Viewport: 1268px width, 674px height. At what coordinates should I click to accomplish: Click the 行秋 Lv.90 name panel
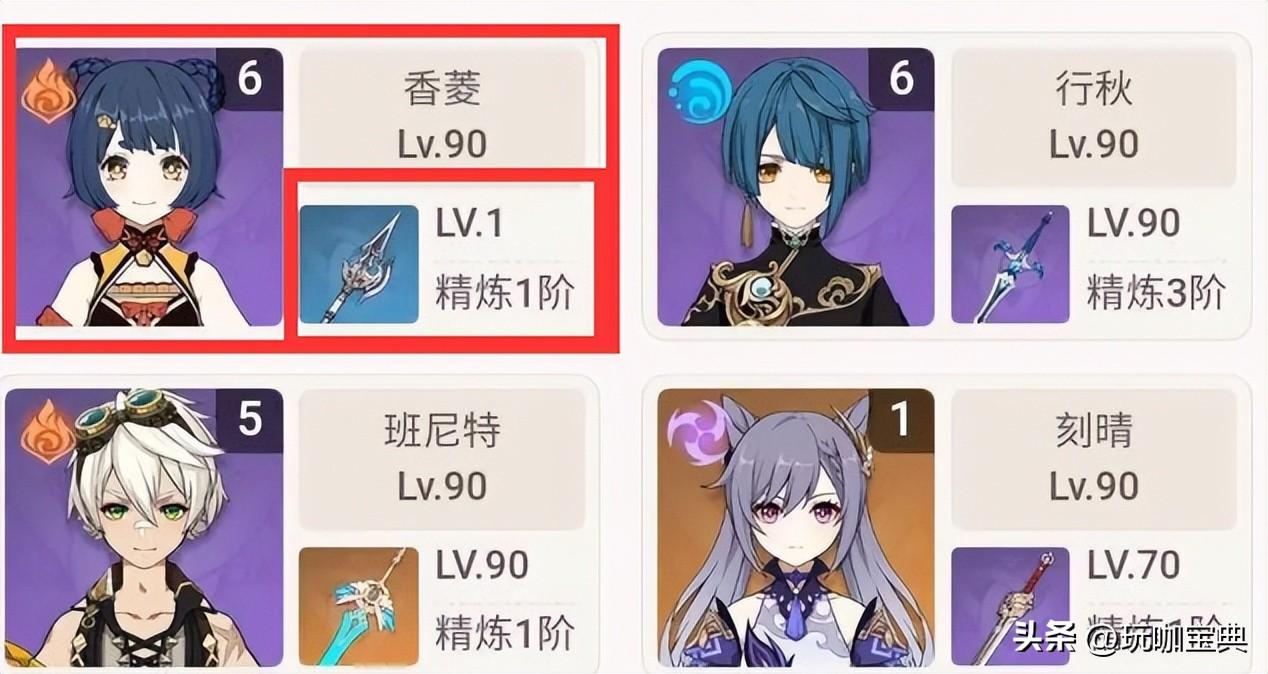pyautogui.click(x=1094, y=117)
